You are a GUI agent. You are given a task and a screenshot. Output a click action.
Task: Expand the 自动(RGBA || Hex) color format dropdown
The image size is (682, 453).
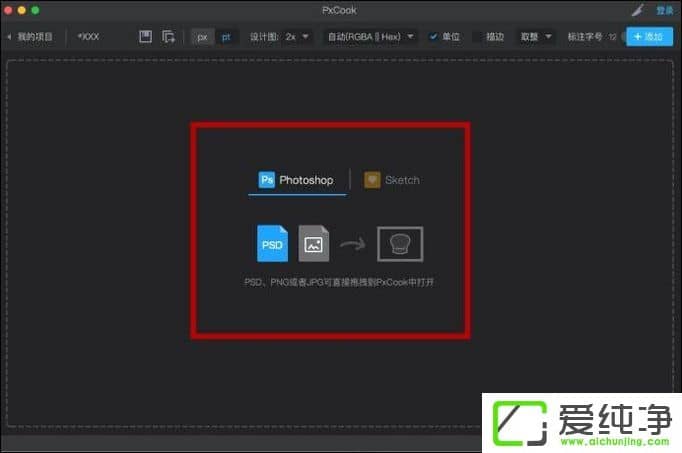370,37
